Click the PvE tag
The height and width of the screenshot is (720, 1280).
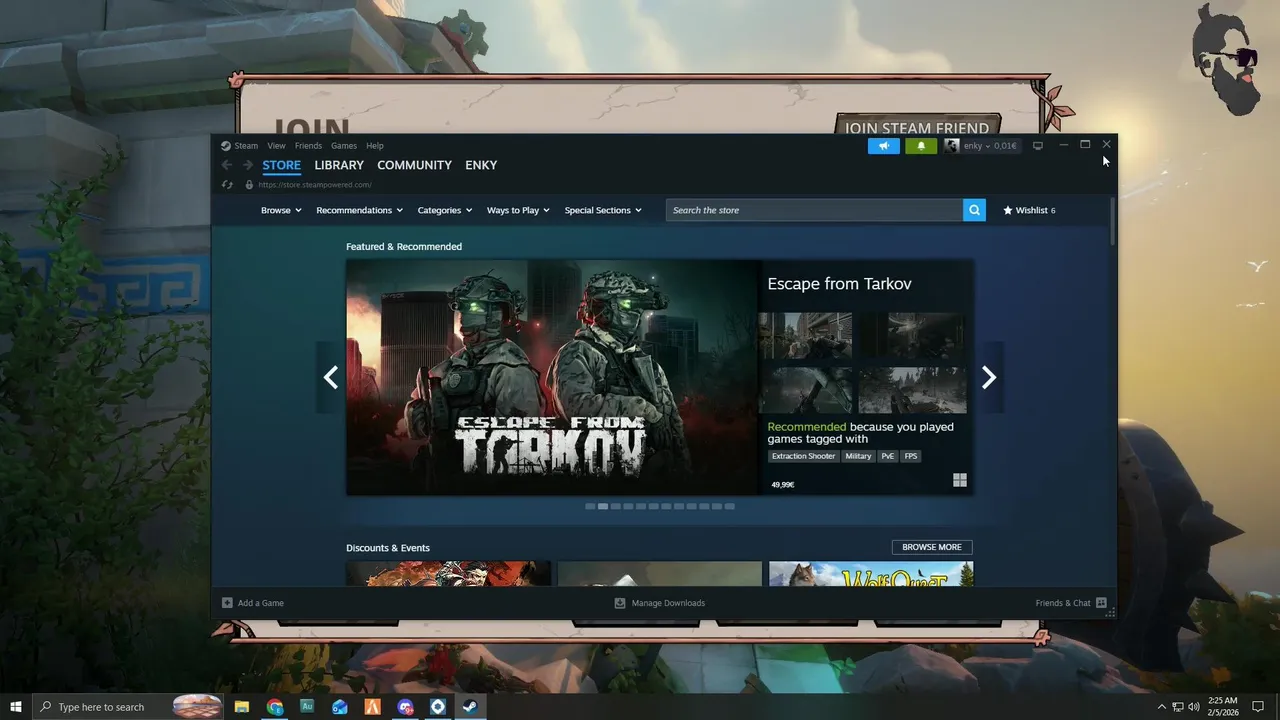pos(888,456)
